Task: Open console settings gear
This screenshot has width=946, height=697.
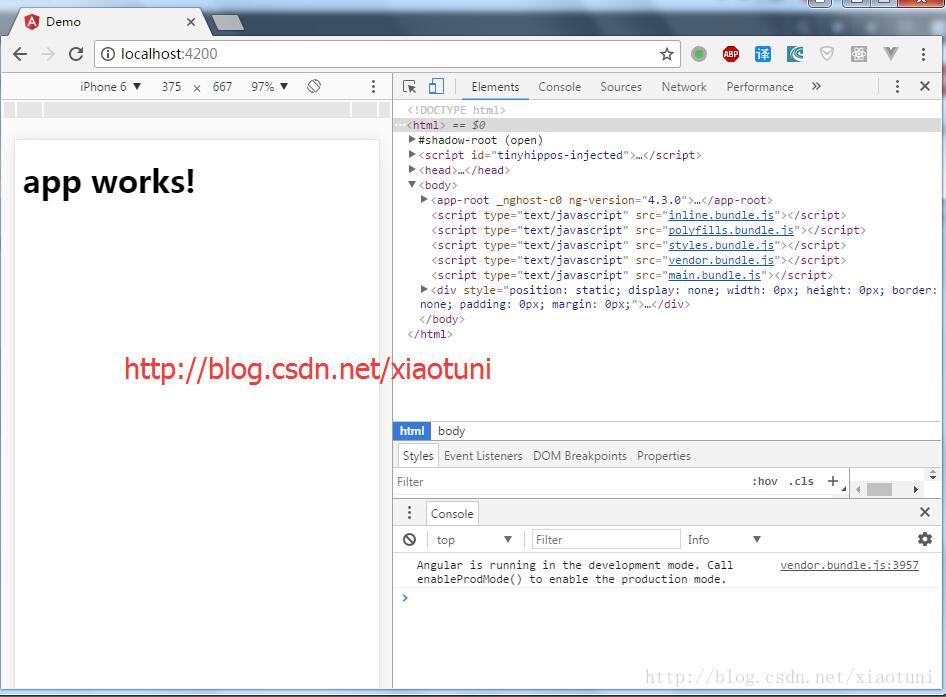Action: (x=924, y=539)
